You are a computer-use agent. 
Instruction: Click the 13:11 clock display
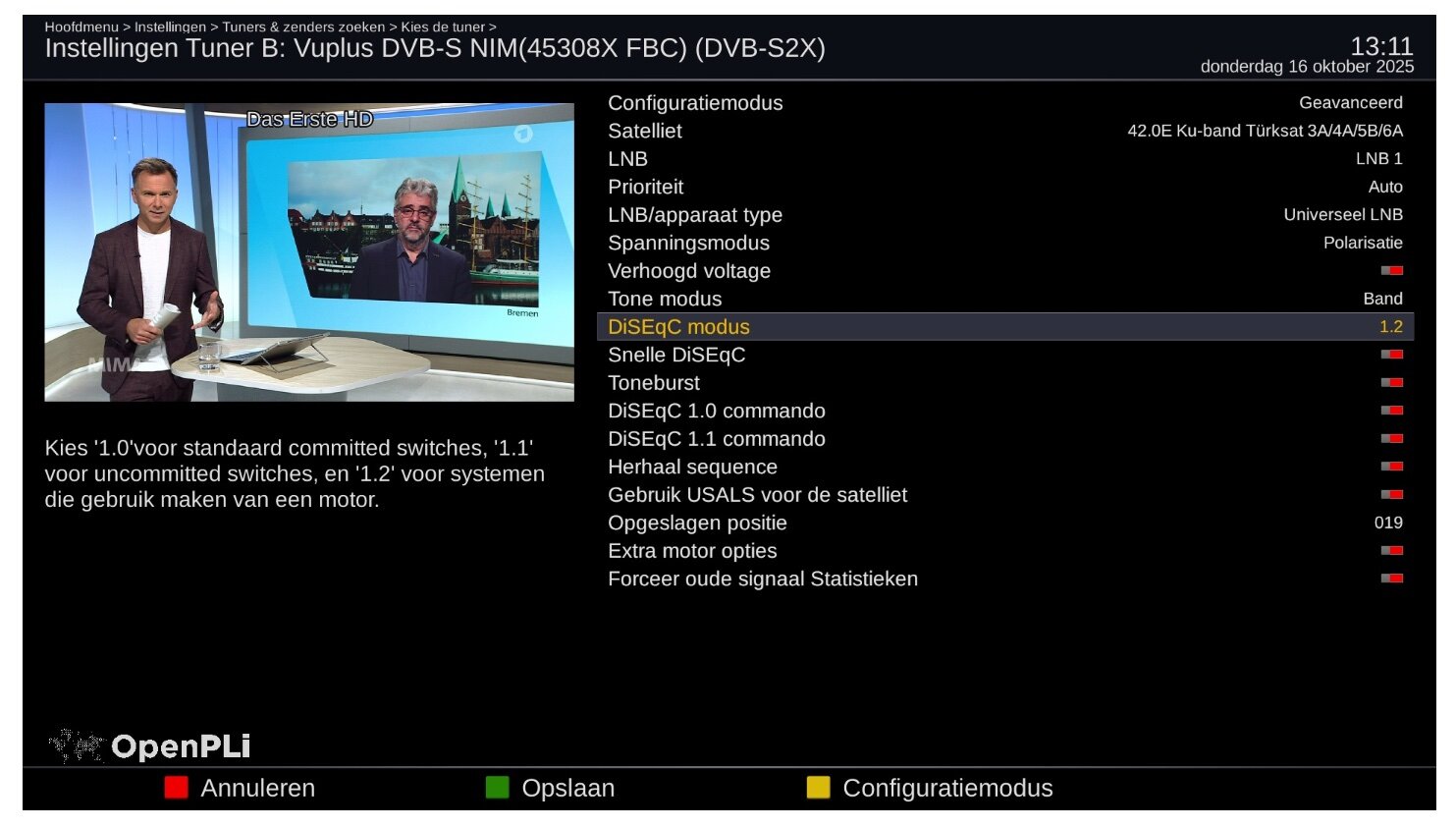[x=1381, y=46]
